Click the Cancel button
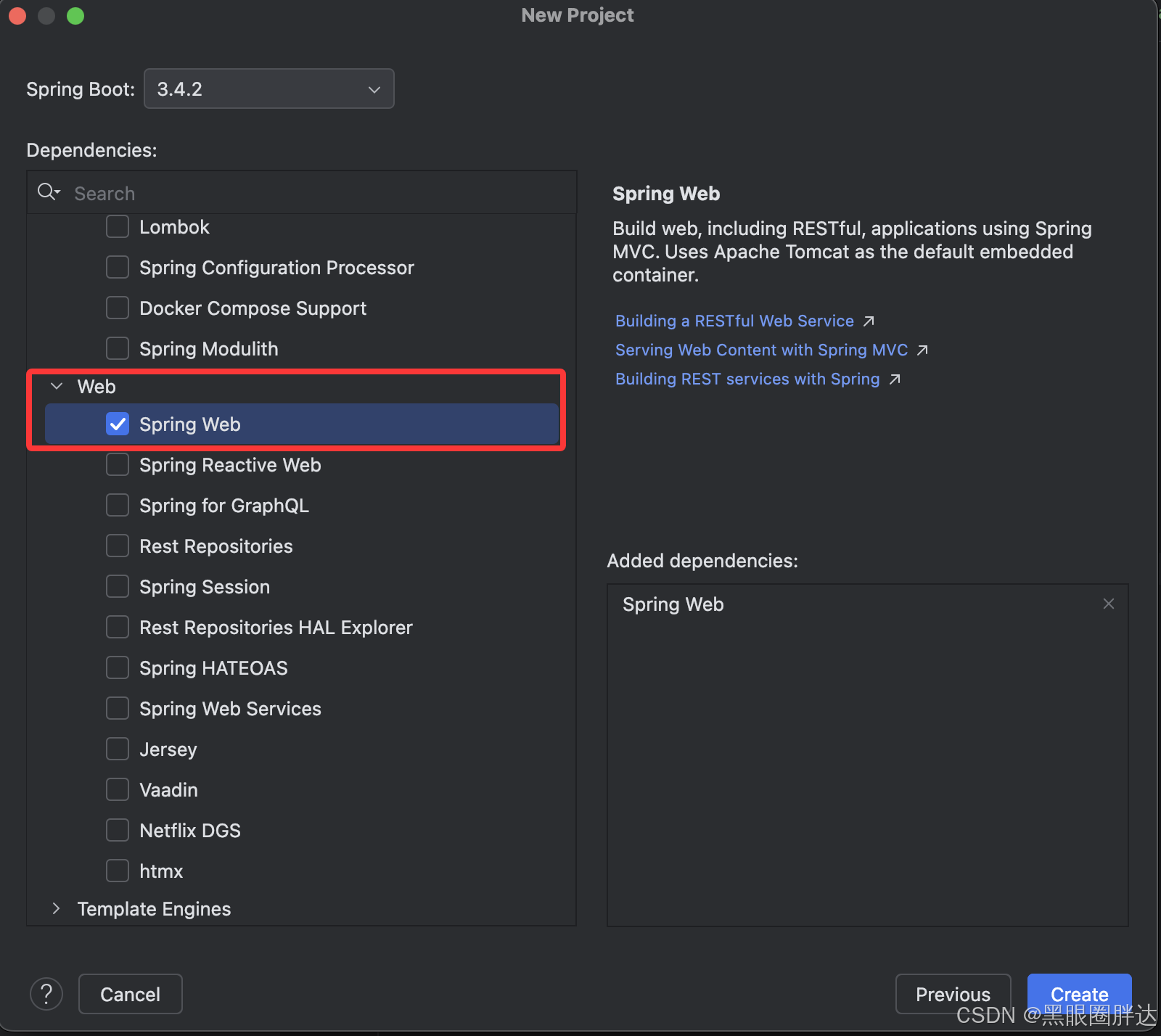Viewport: 1161px width, 1036px height. [130, 994]
